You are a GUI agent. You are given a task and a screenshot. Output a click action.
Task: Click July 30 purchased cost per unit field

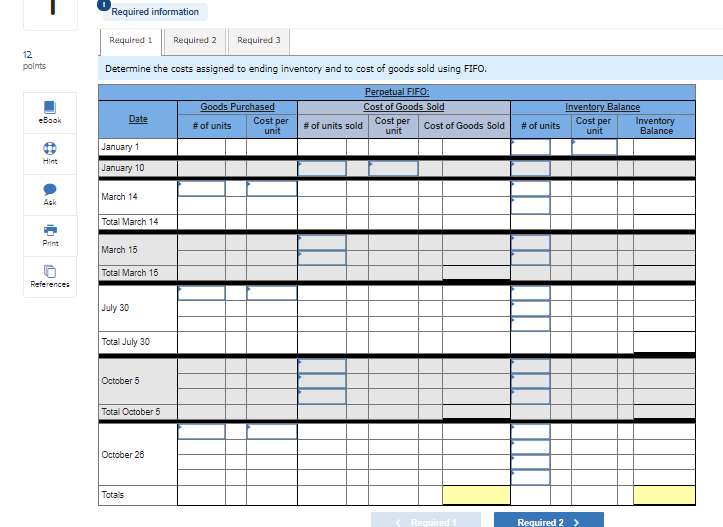(x=272, y=293)
